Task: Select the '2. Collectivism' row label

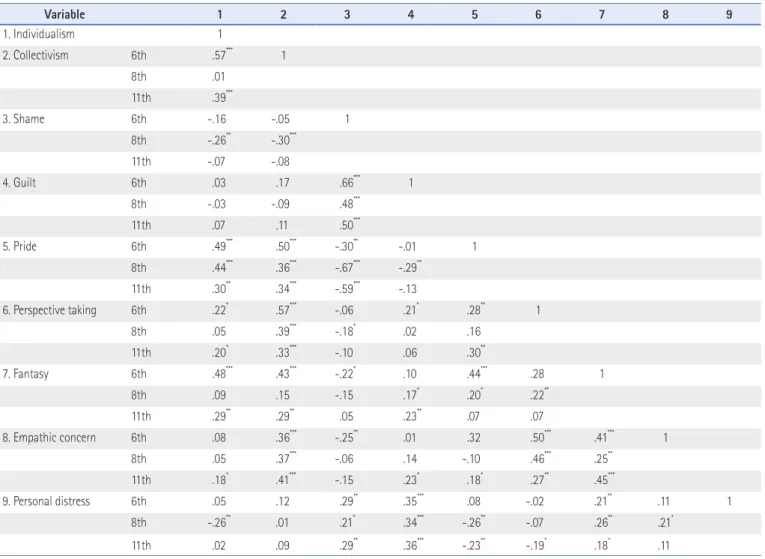Action: [35, 55]
